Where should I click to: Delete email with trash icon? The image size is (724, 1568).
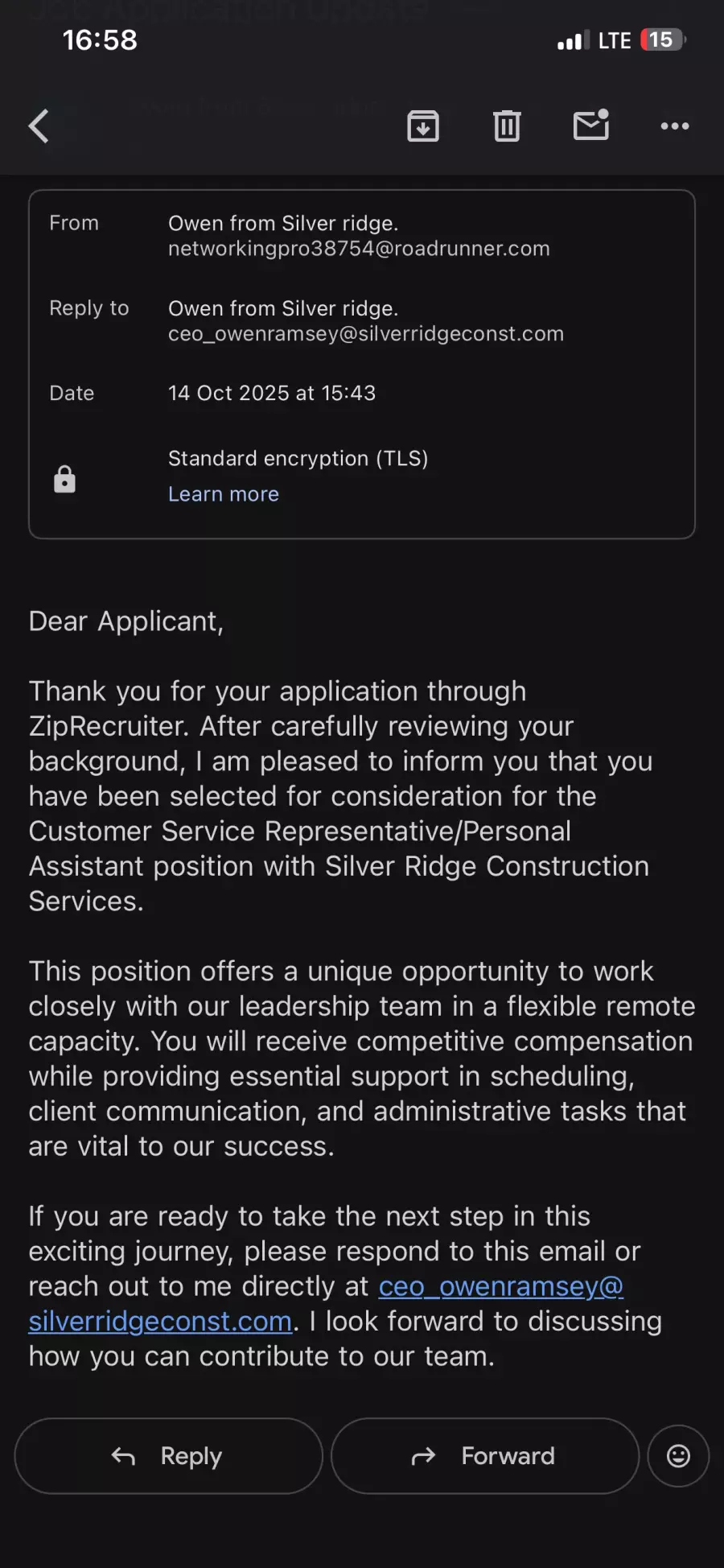pyautogui.click(x=507, y=126)
